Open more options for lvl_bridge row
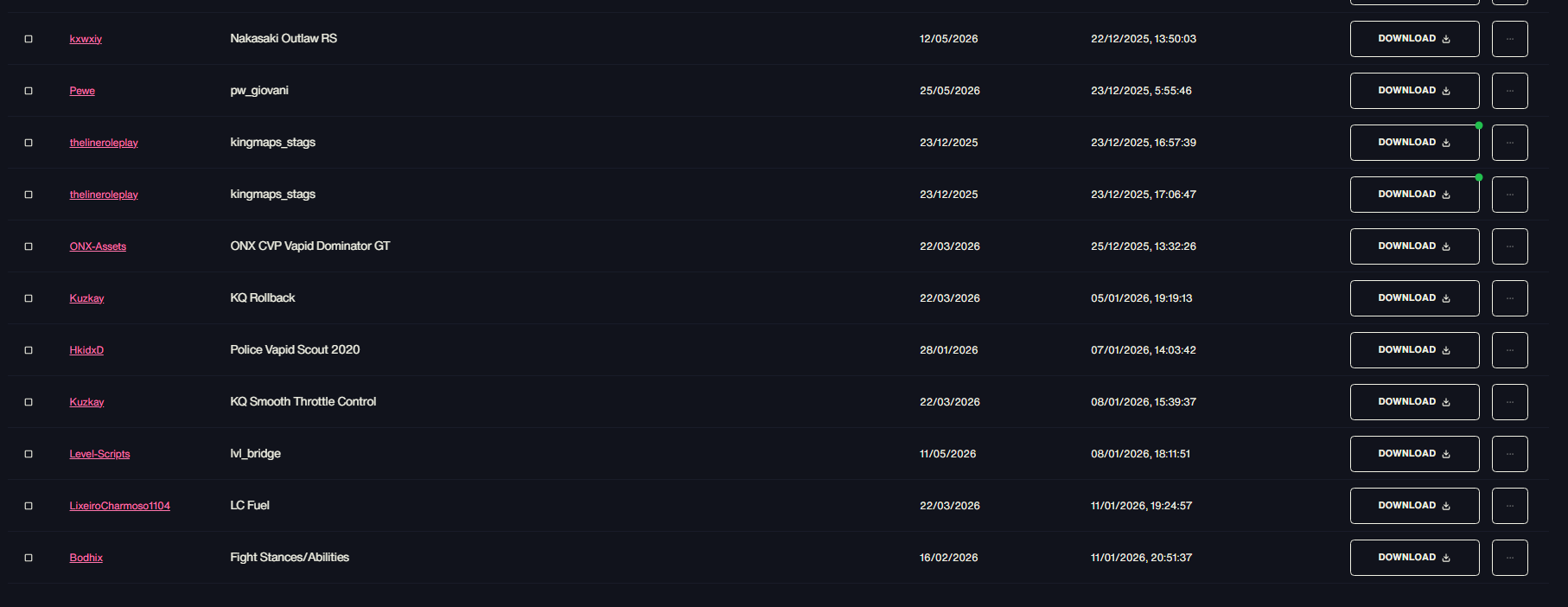1568x607 pixels. pyautogui.click(x=1509, y=454)
